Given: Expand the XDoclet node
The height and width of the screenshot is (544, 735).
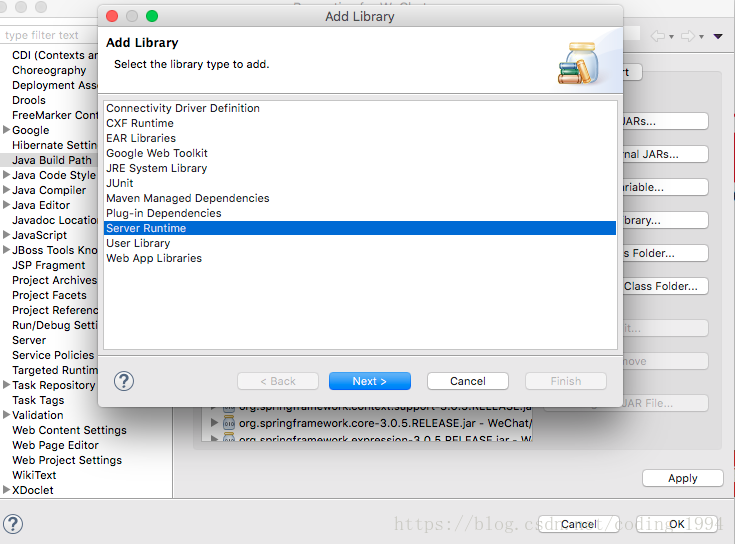Looking at the screenshot, I should 6,490.
